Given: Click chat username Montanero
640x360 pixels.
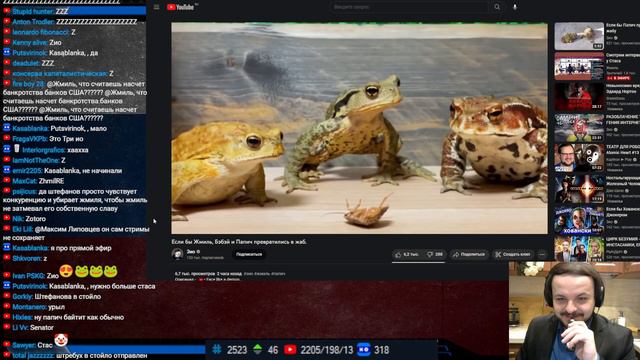Looking at the screenshot, I should (29, 307).
